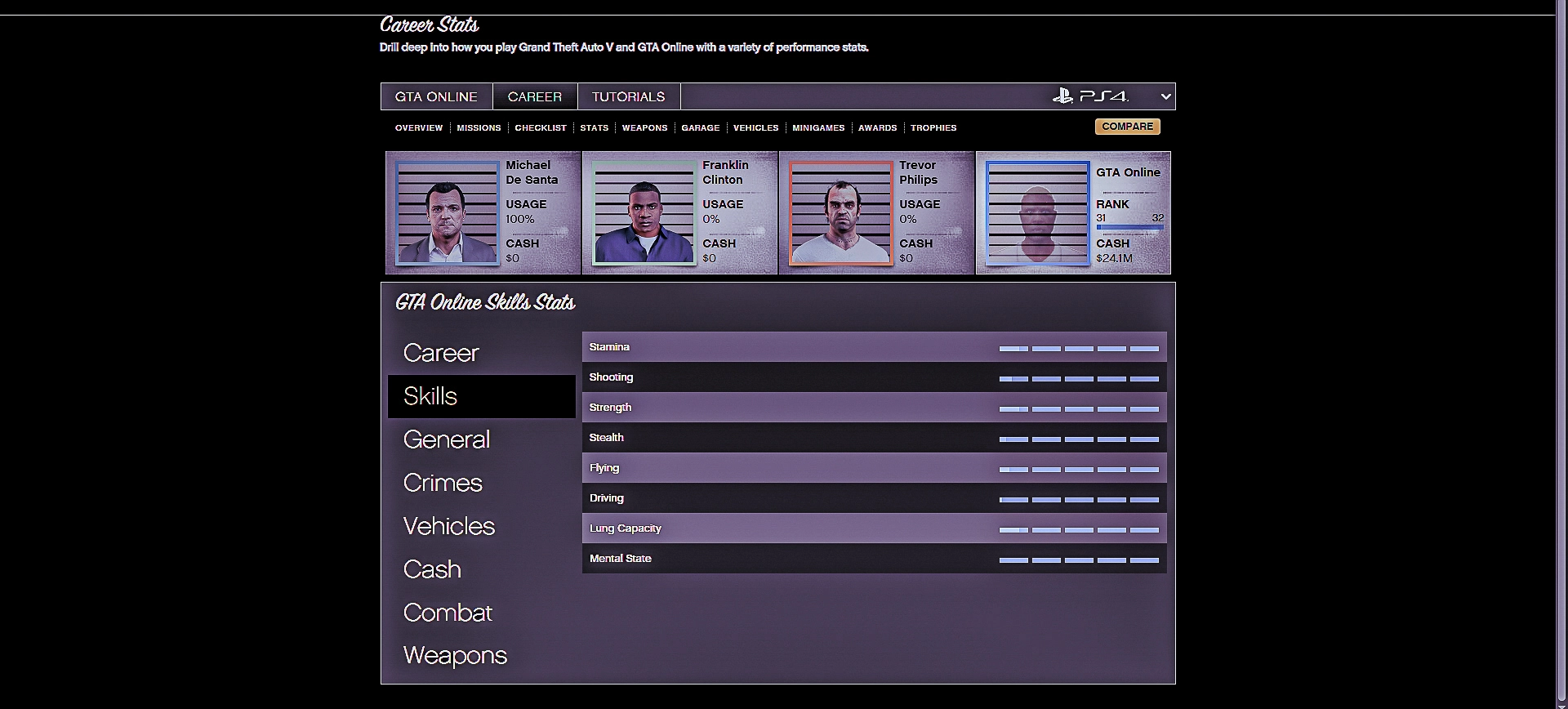
Task: Open the GTA ONLINE tab
Action: [x=436, y=96]
